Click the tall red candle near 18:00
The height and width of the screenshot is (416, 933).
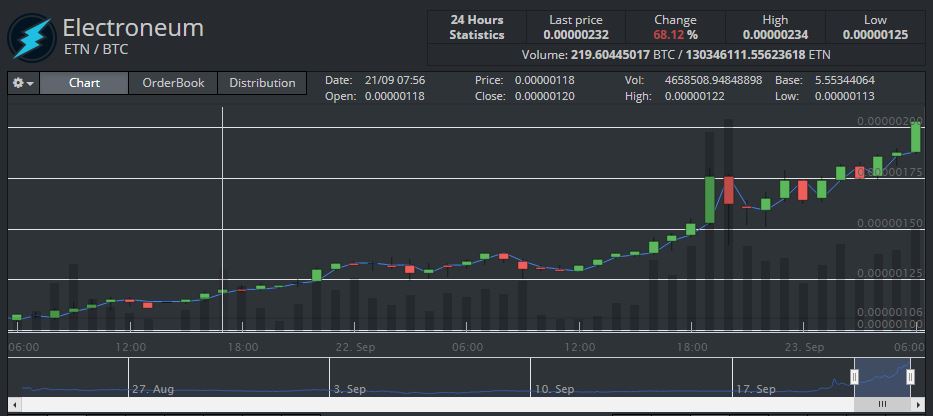pyautogui.click(x=728, y=190)
